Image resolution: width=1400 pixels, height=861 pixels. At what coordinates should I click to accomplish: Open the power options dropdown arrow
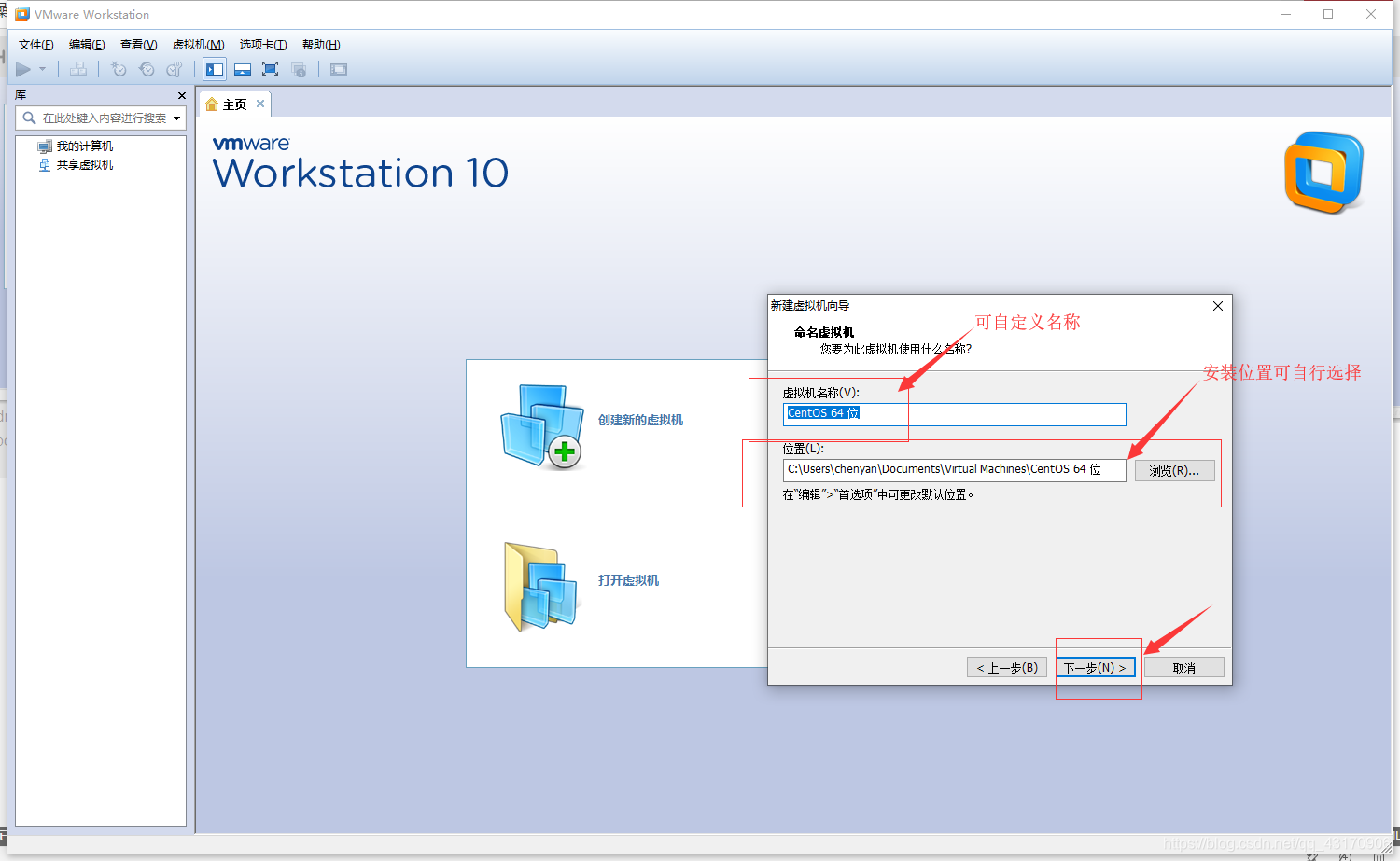(43, 69)
